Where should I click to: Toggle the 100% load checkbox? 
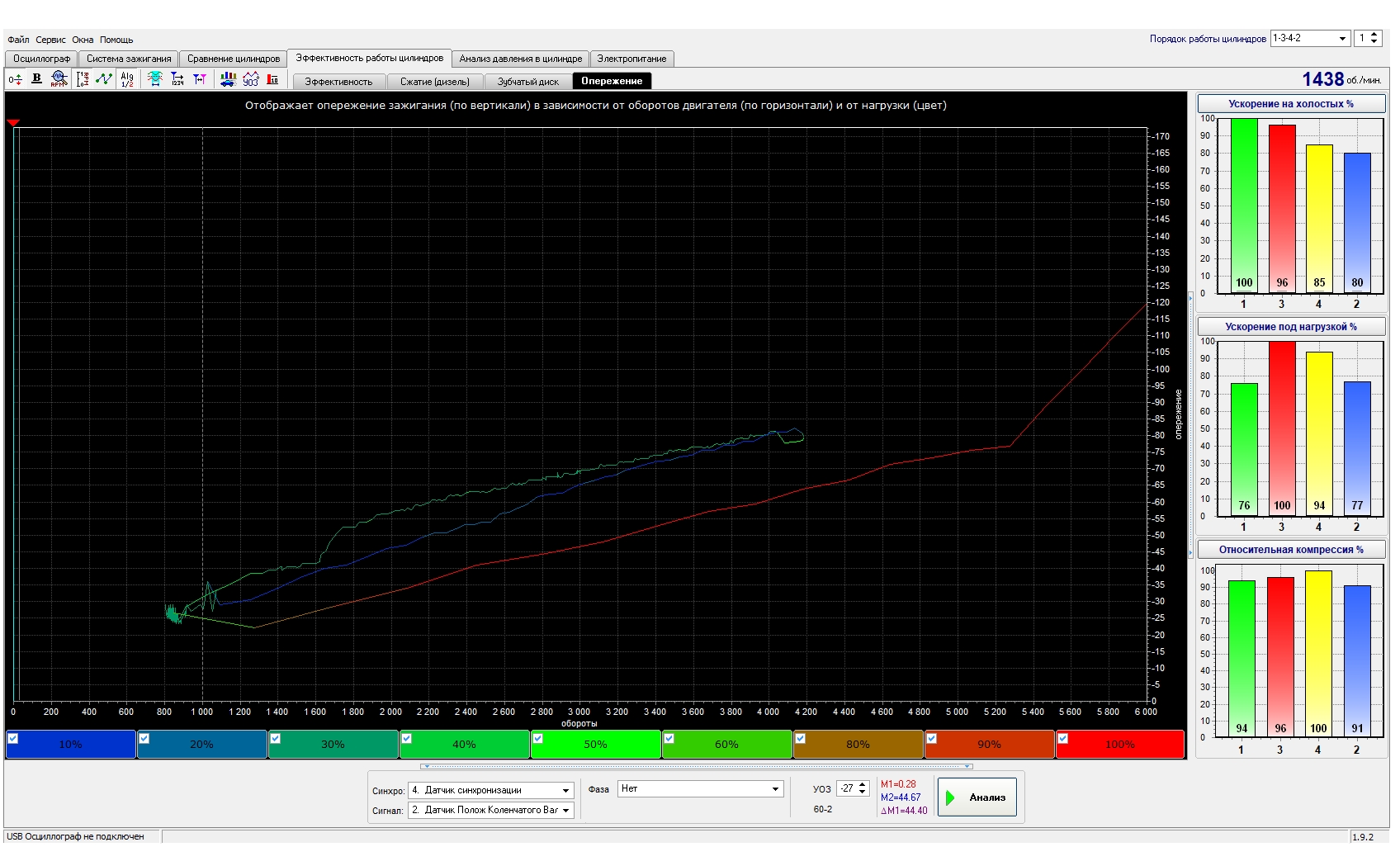coord(1062,738)
